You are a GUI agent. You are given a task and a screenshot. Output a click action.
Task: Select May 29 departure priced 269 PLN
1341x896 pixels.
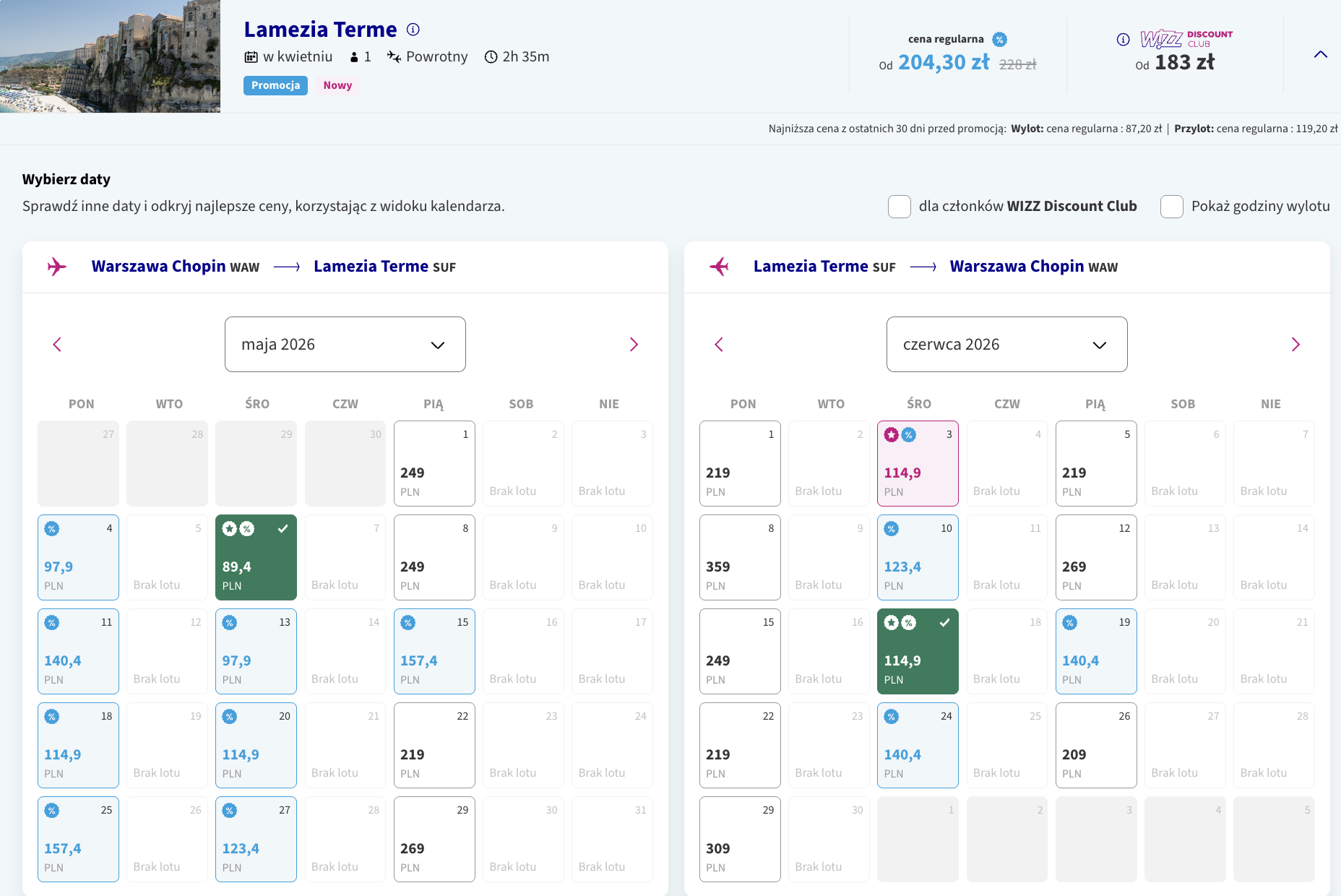(x=434, y=839)
